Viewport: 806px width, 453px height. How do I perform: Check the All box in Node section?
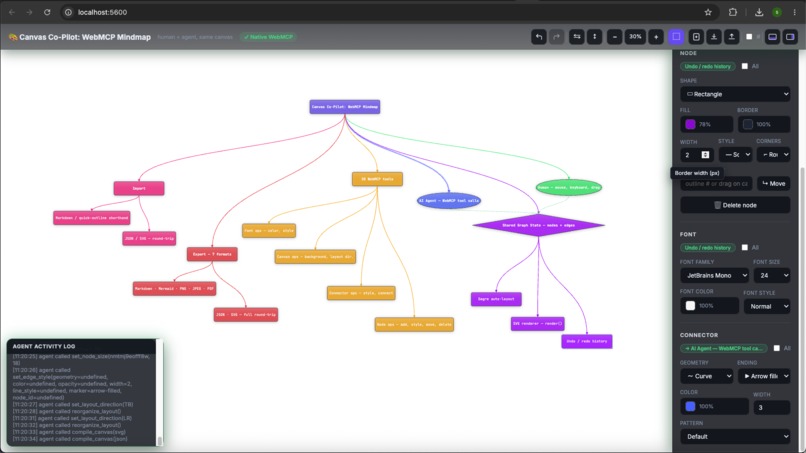[745, 66]
